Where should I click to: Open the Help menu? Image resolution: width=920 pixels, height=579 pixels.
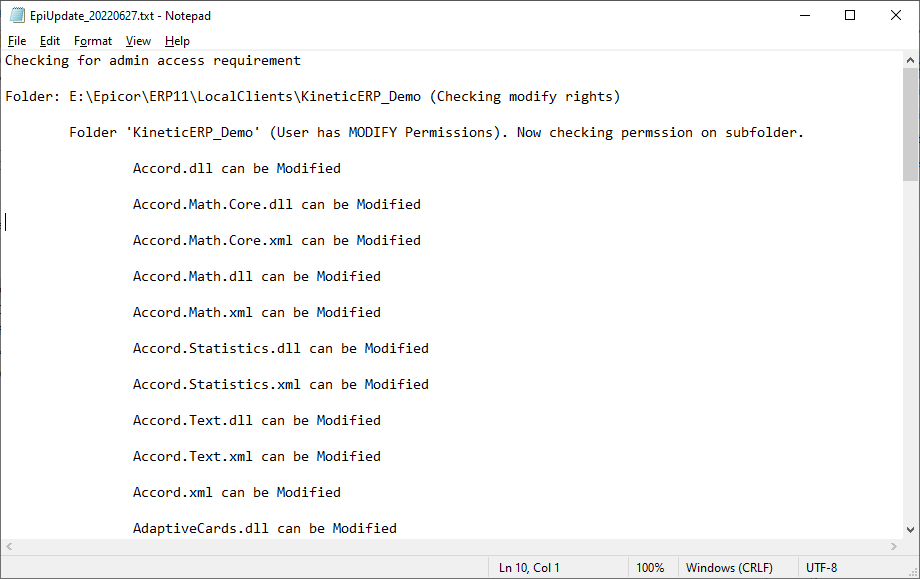tap(177, 41)
